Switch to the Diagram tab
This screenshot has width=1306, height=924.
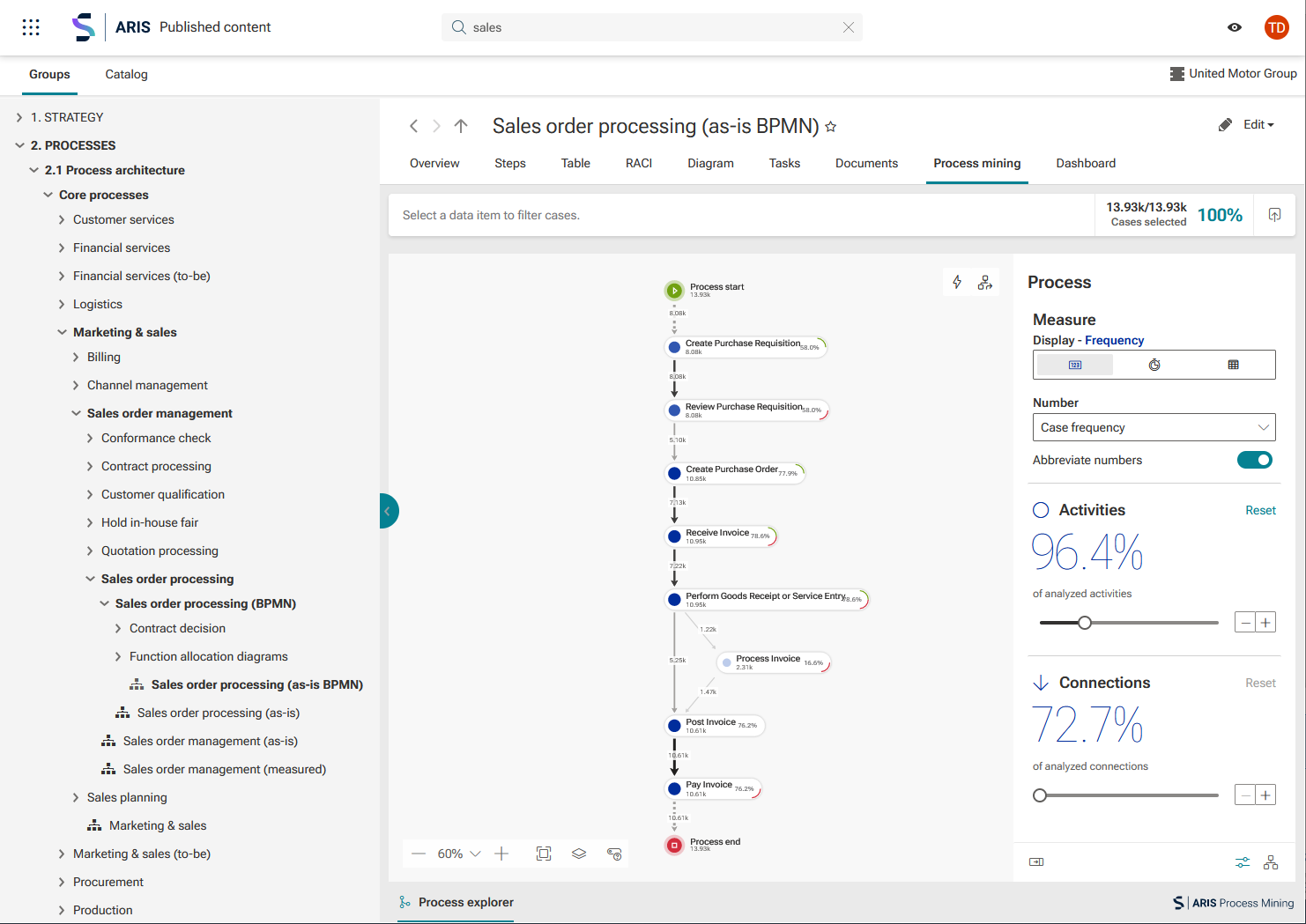click(x=710, y=163)
